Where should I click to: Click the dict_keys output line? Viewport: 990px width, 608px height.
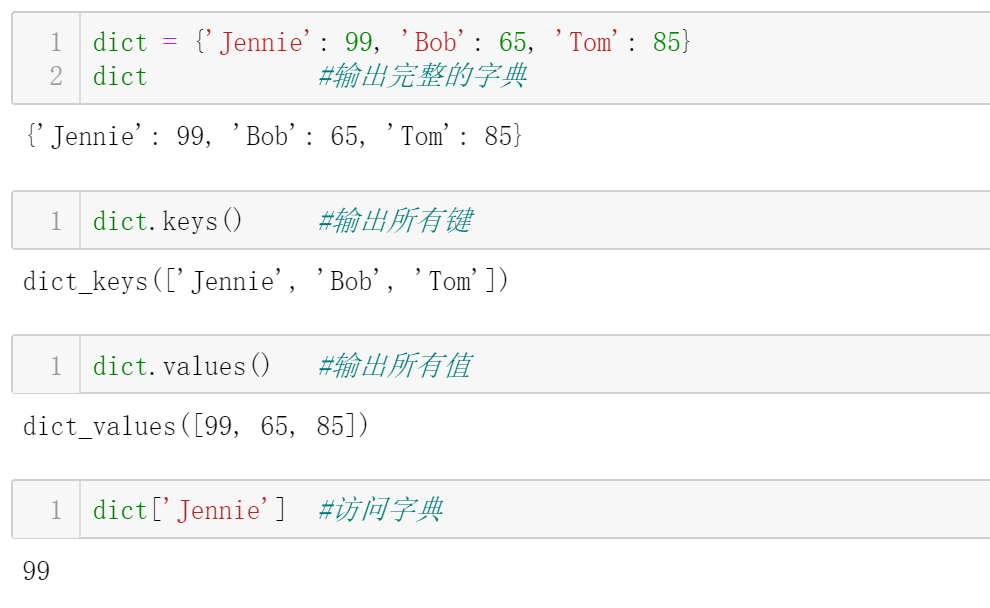coord(266,282)
